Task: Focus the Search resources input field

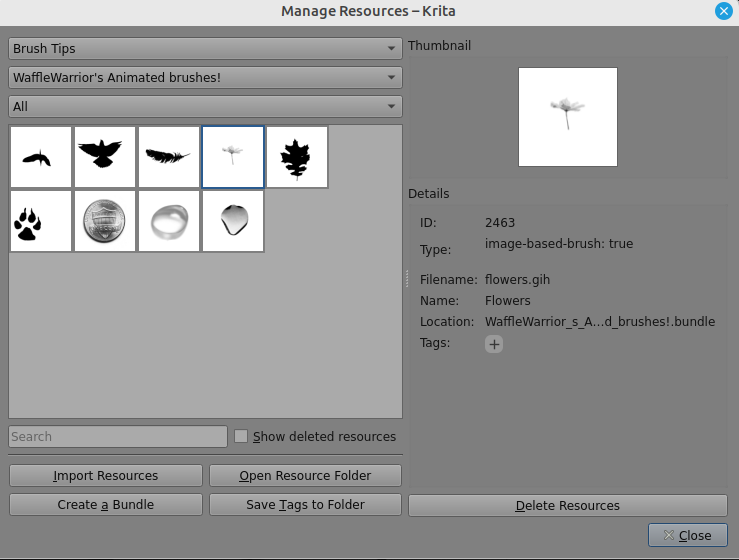Action: point(118,437)
